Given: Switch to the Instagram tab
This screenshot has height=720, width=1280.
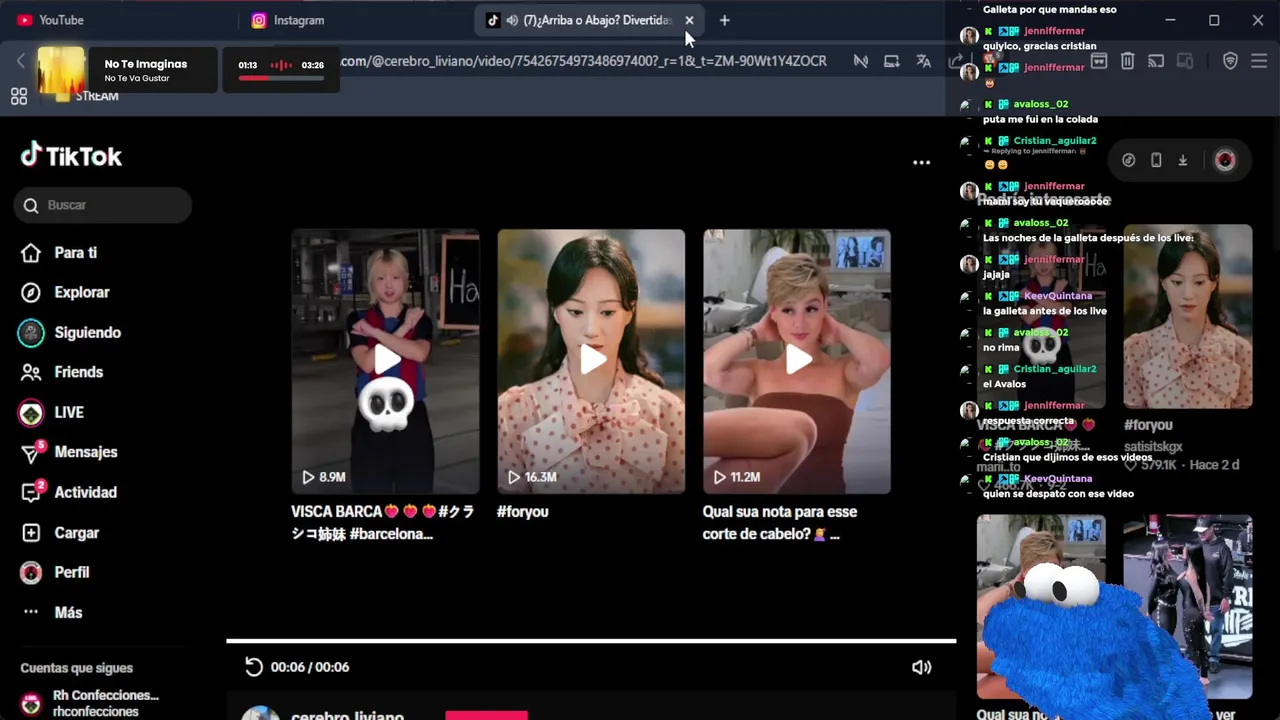Looking at the screenshot, I should (288, 20).
